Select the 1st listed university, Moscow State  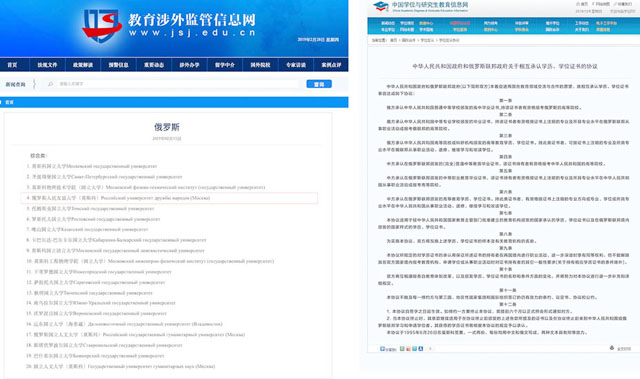coord(92,166)
